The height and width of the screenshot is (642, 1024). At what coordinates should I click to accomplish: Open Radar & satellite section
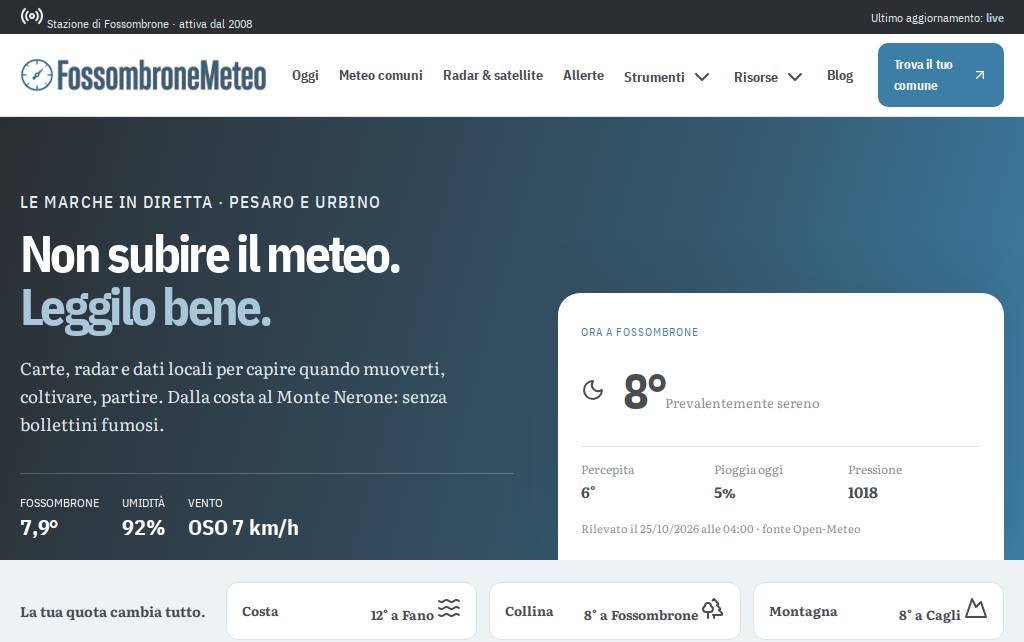pos(493,75)
